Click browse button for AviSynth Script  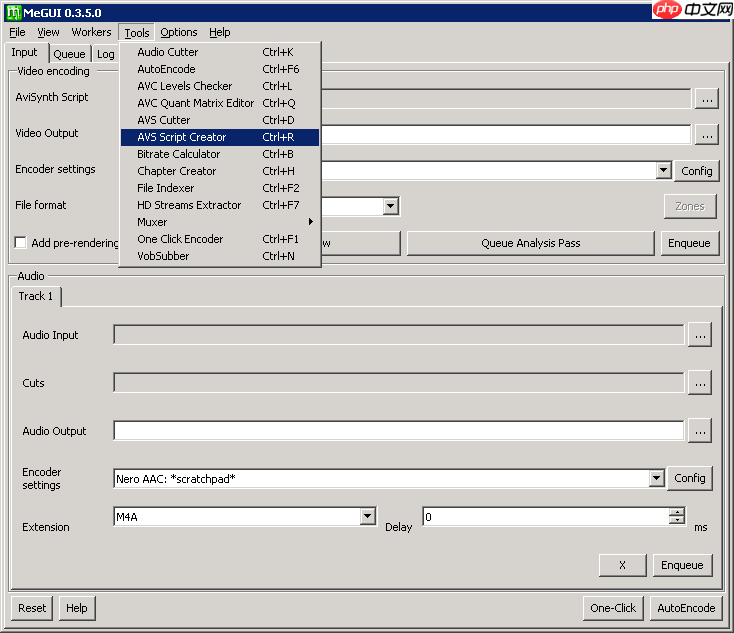coord(706,98)
